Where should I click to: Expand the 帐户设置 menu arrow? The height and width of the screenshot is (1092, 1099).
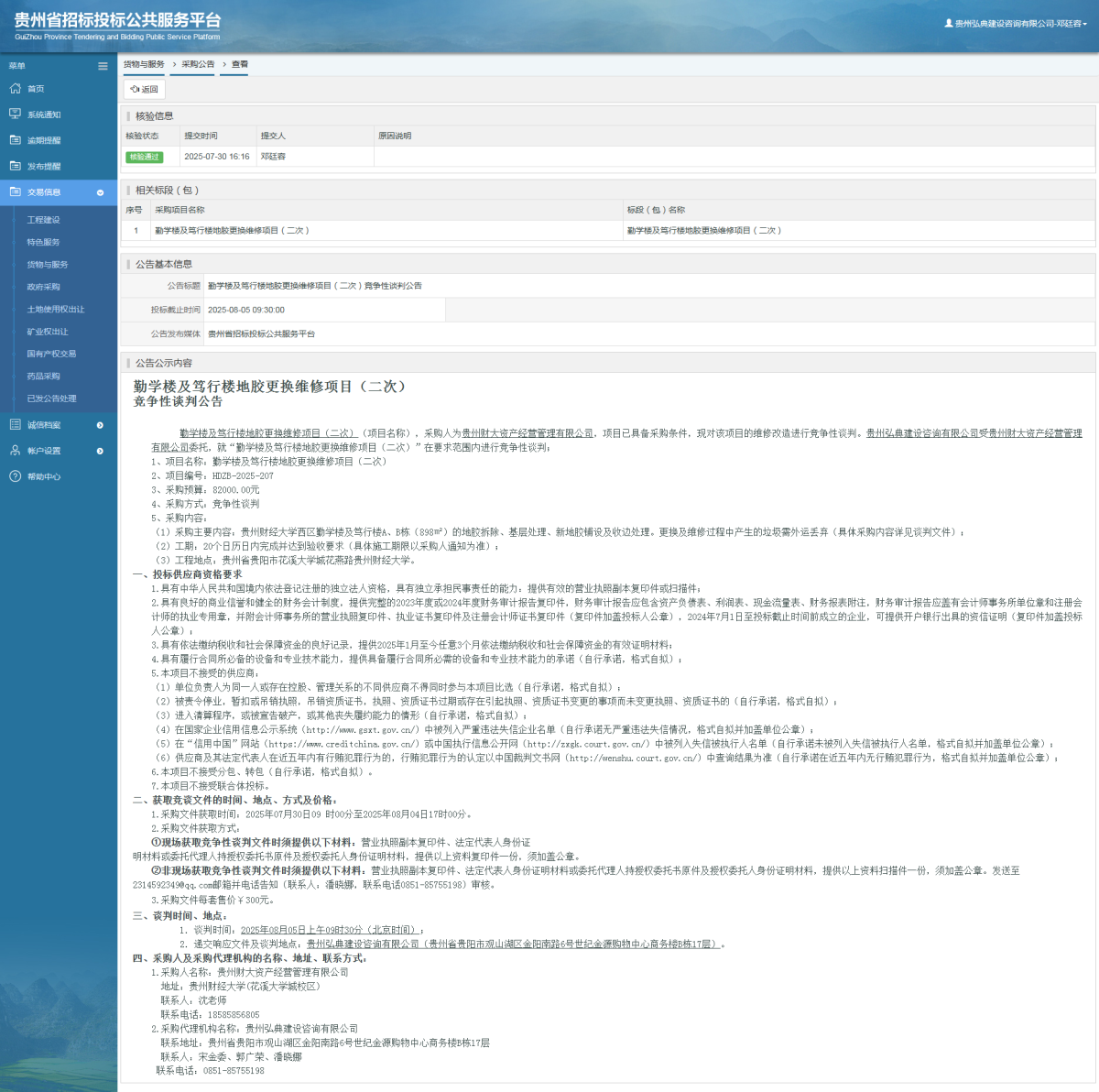coord(100,451)
